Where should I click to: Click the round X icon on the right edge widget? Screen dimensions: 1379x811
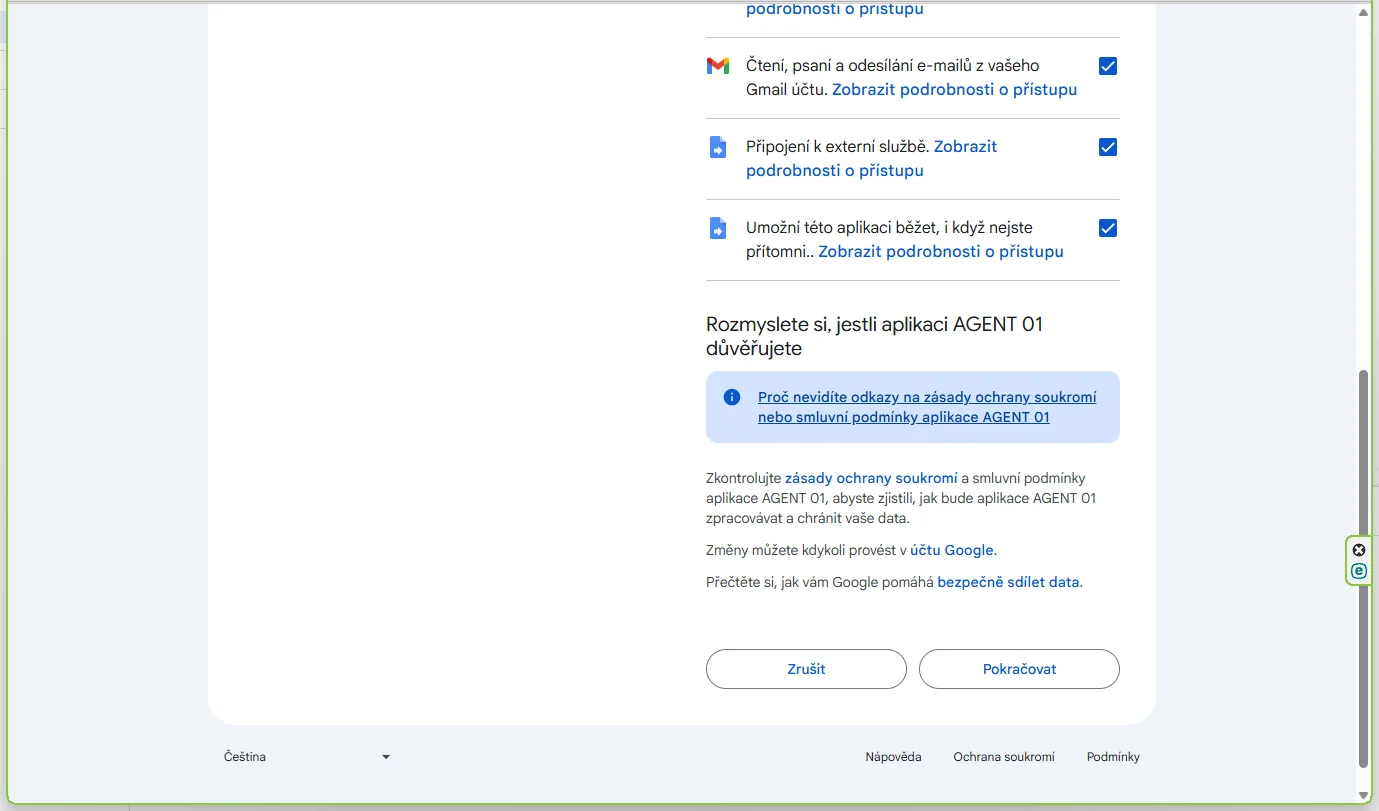(x=1359, y=550)
